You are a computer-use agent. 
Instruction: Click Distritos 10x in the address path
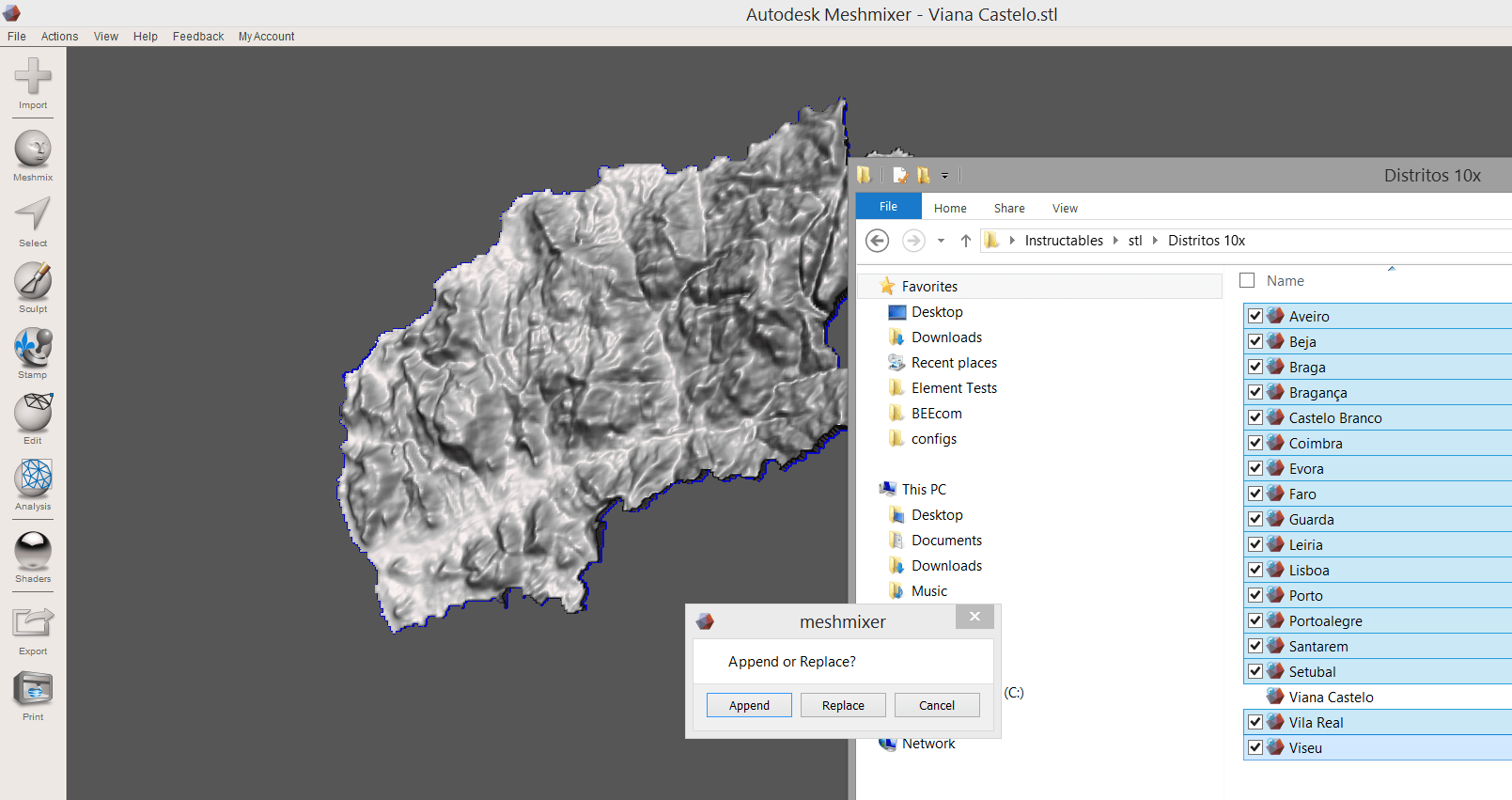coord(1207,241)
